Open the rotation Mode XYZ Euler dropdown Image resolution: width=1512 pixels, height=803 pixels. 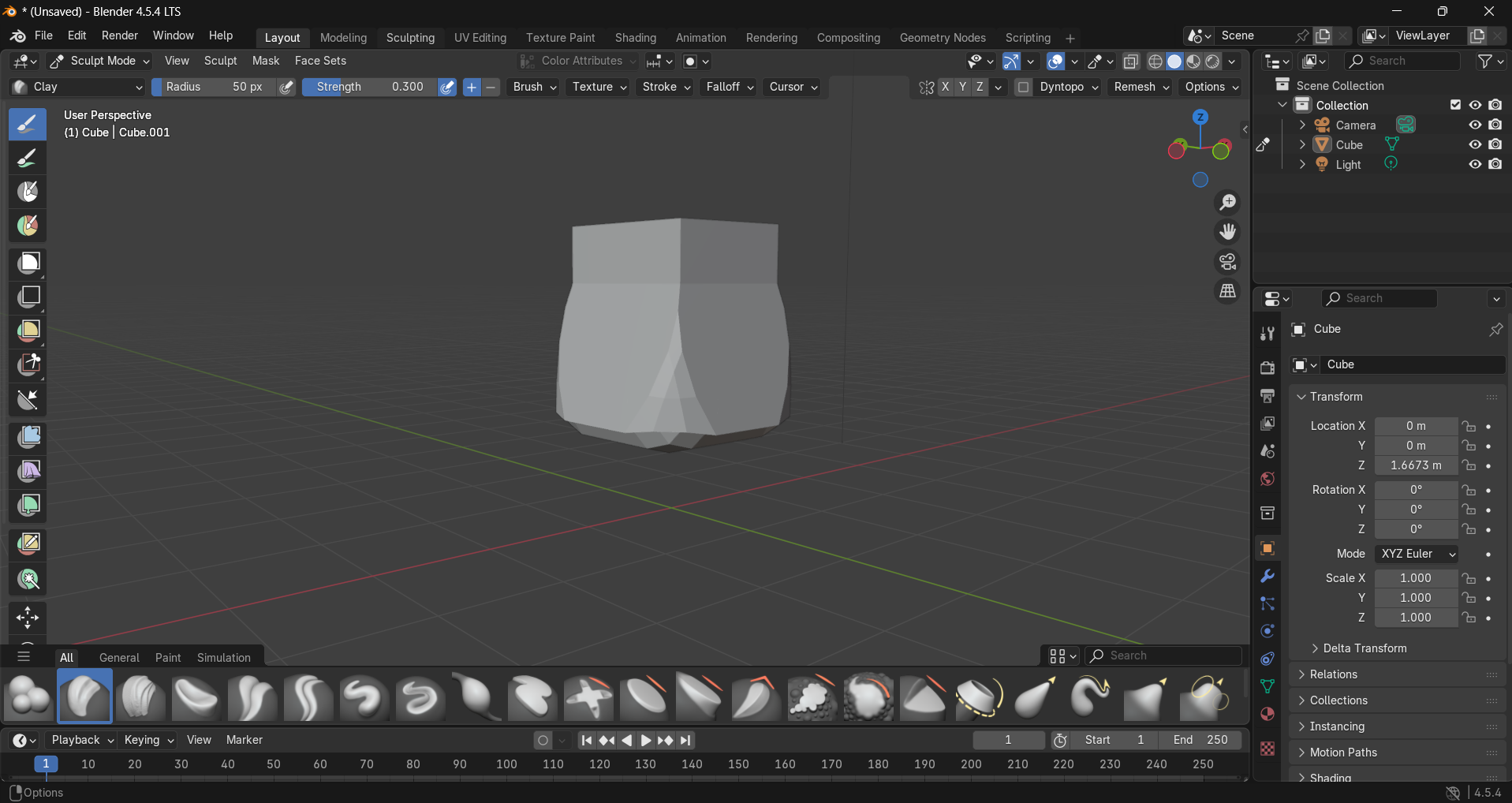click(x=1416, y=554)
